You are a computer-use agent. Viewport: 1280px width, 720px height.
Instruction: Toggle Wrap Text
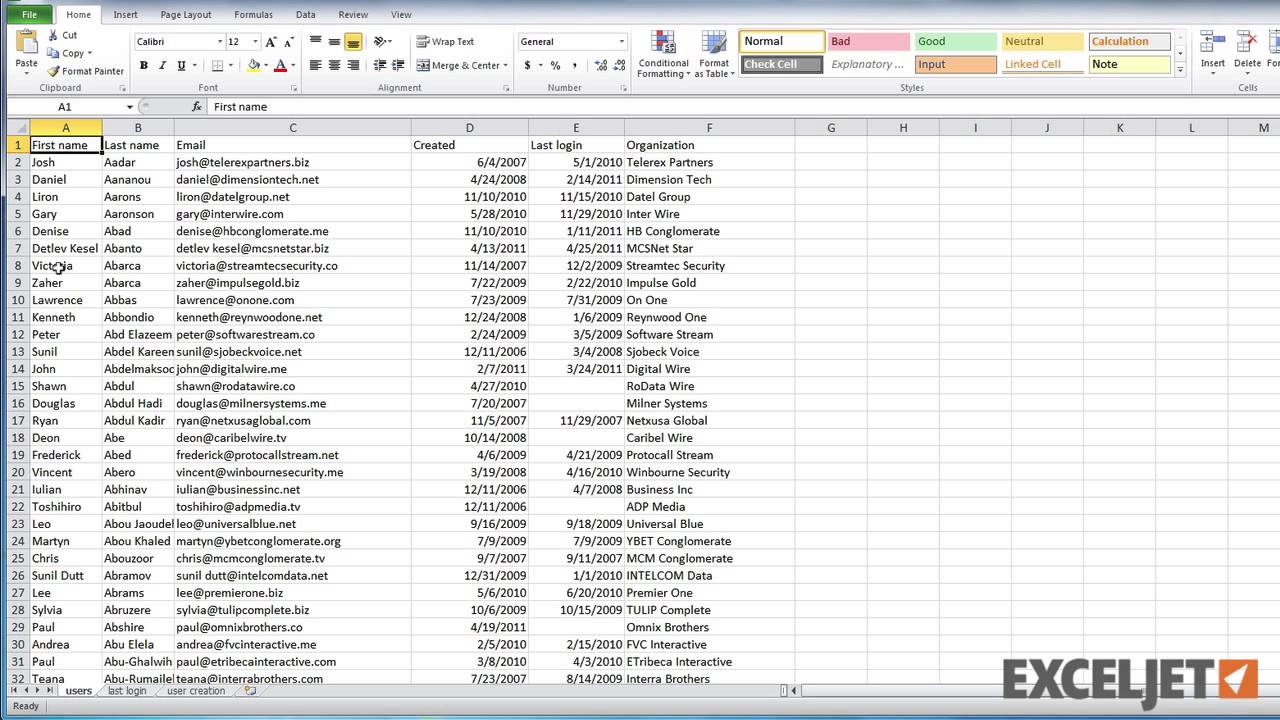point(445,42)
